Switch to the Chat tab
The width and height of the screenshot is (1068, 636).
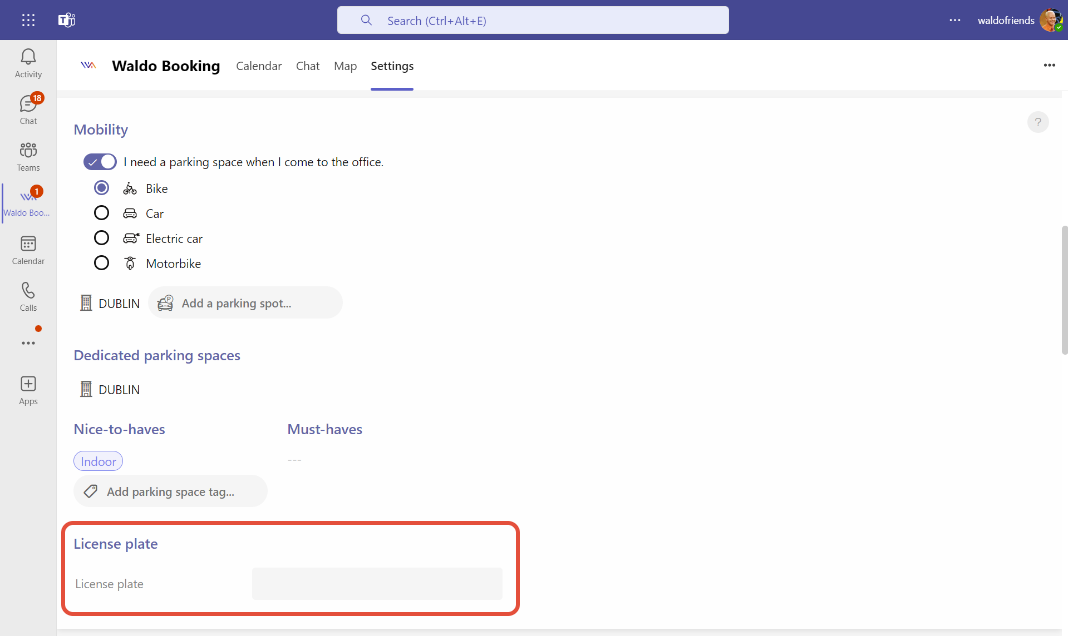pos(308,66)
